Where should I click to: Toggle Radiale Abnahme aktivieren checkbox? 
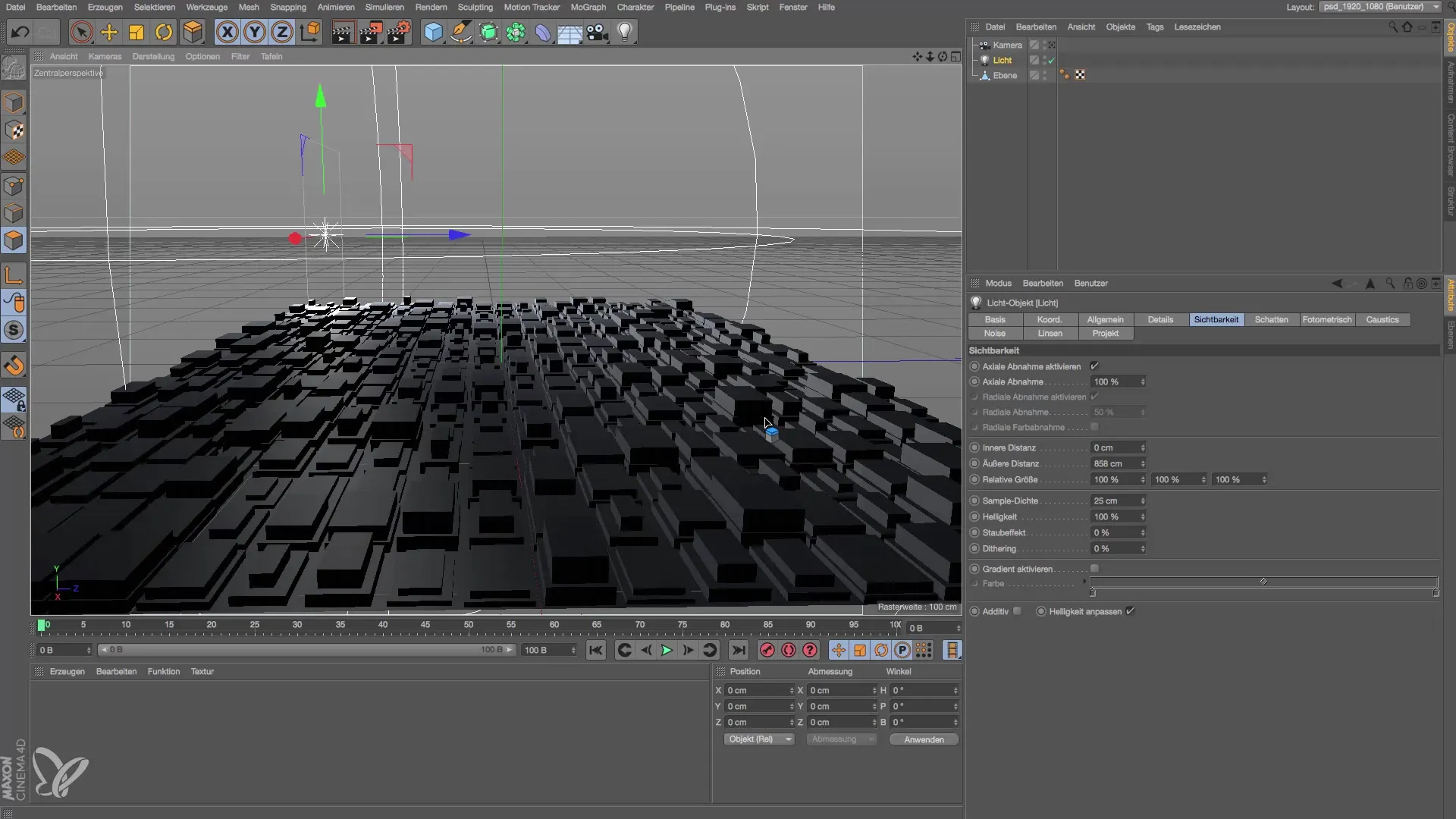pyautogui.click(x=1094, y=396)
